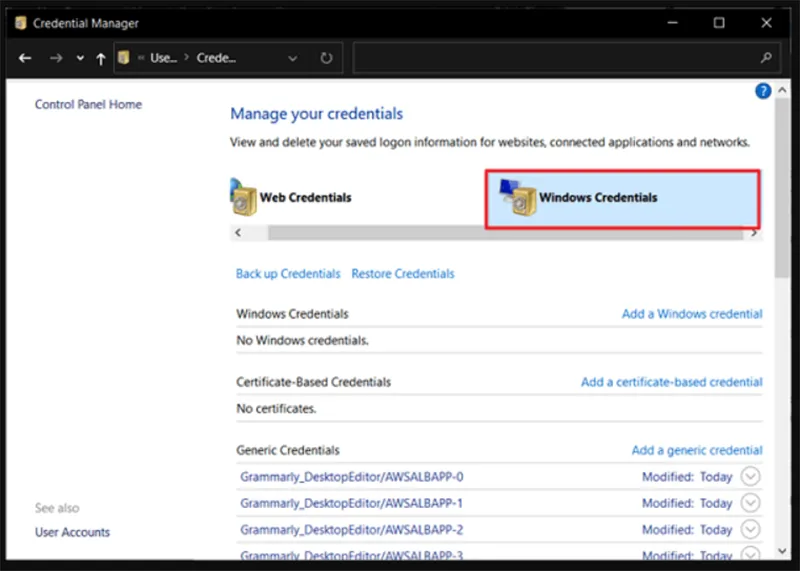
Task: Go up one level with Up arrow
Action: pos(101,59)
